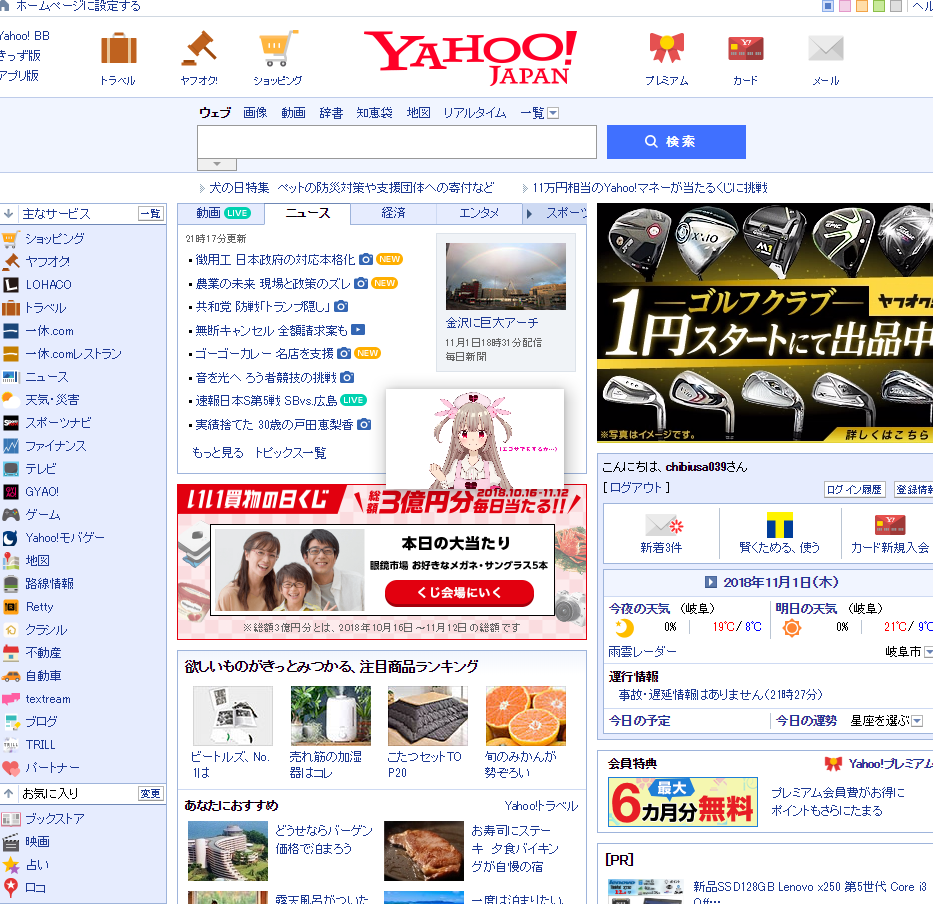This screenshot has width=933, height=904.
Task: Open the Card icon in header
Action: pyautogui.click(x=746, y=49)
